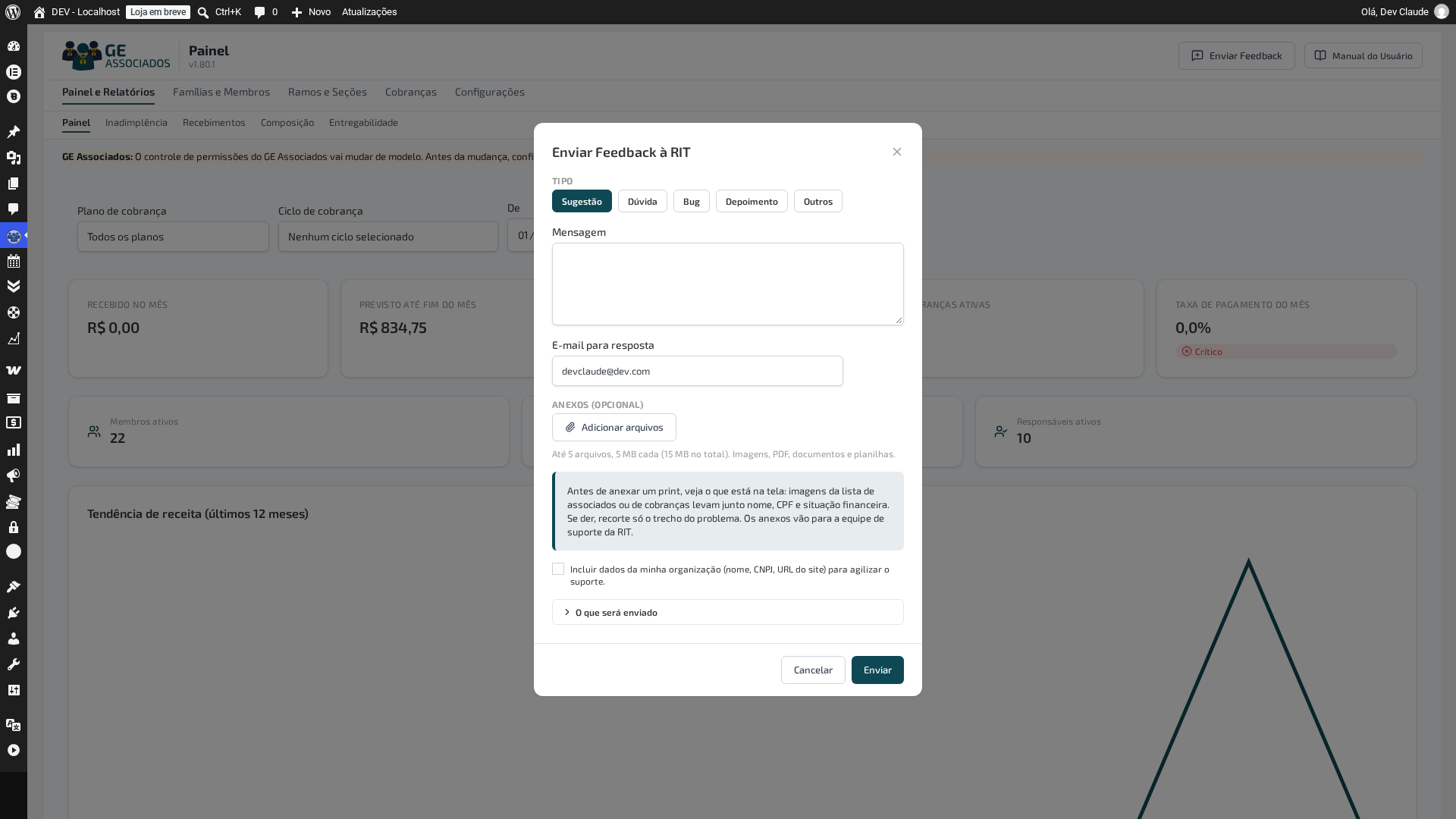Select the Outros feedback type
The height and width of the screenshot is (819, 1456).
pos(818,201)
